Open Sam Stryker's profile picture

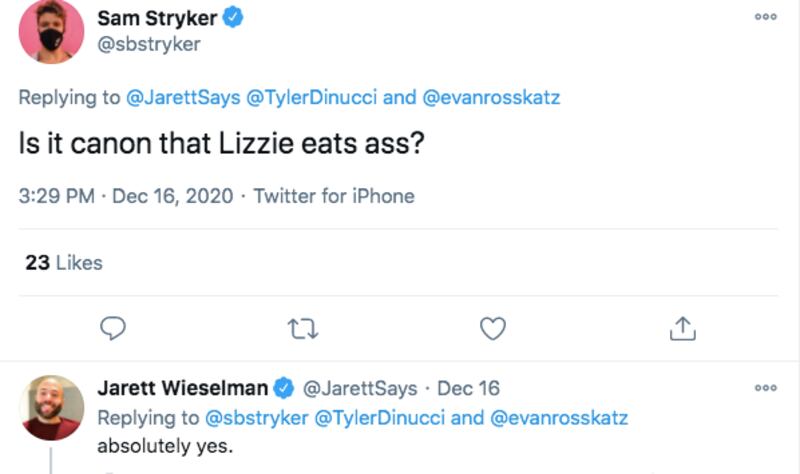point(52,32)
